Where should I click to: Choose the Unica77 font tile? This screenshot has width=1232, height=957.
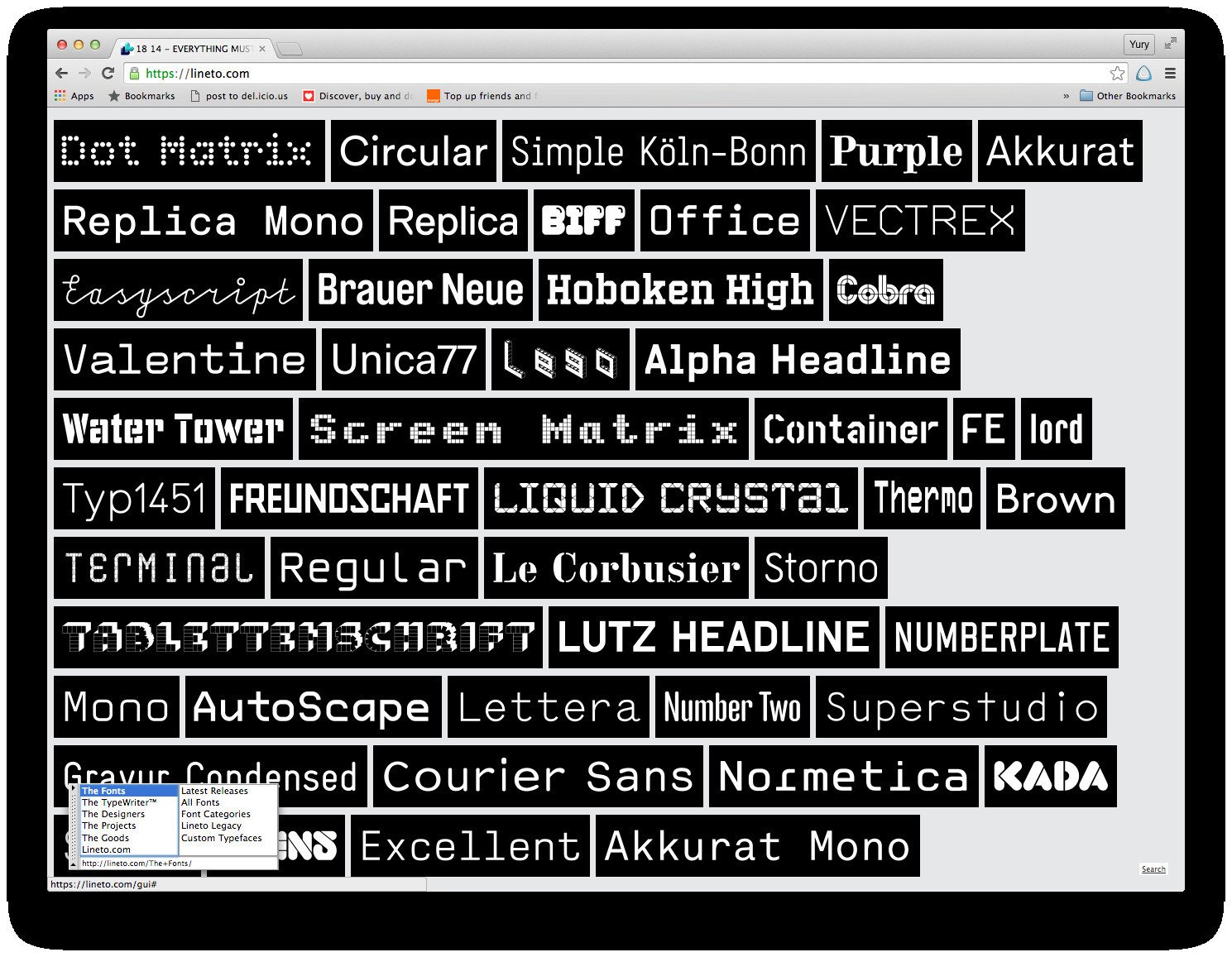[x=404, y=359]
